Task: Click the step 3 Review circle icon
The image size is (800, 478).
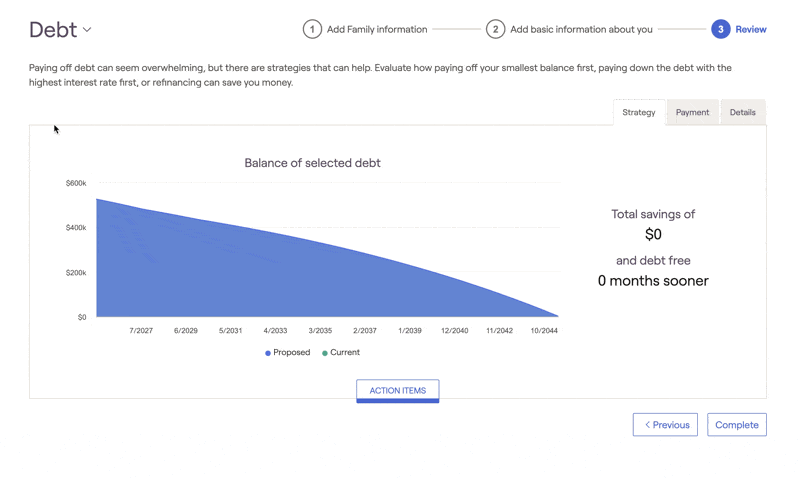Action: (720, 29)
